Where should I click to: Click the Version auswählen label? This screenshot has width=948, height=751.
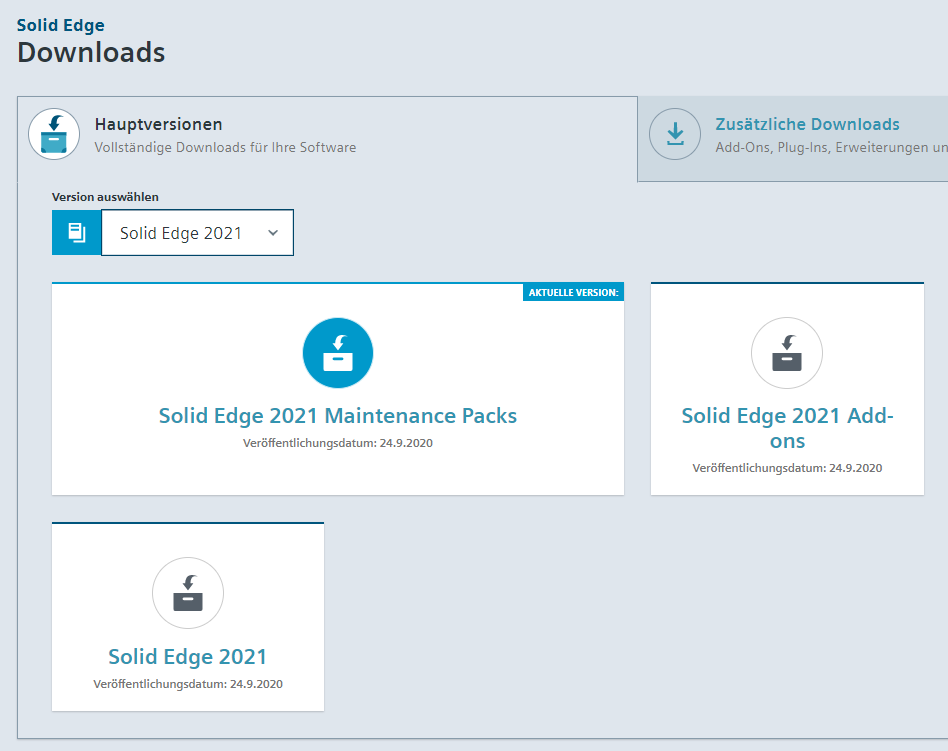click(105, 197)
